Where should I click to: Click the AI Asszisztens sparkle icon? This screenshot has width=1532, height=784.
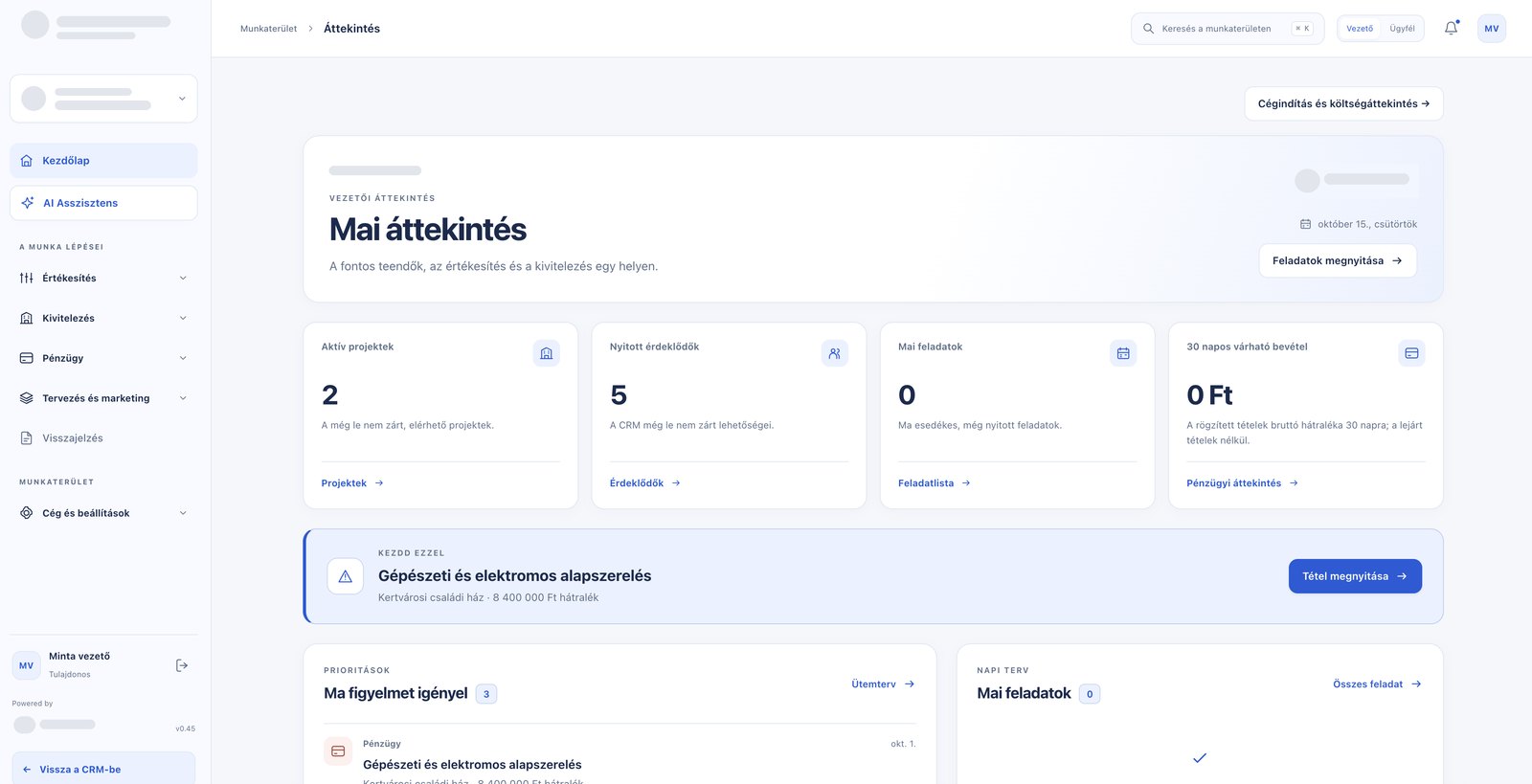click(x=28, y=203)
